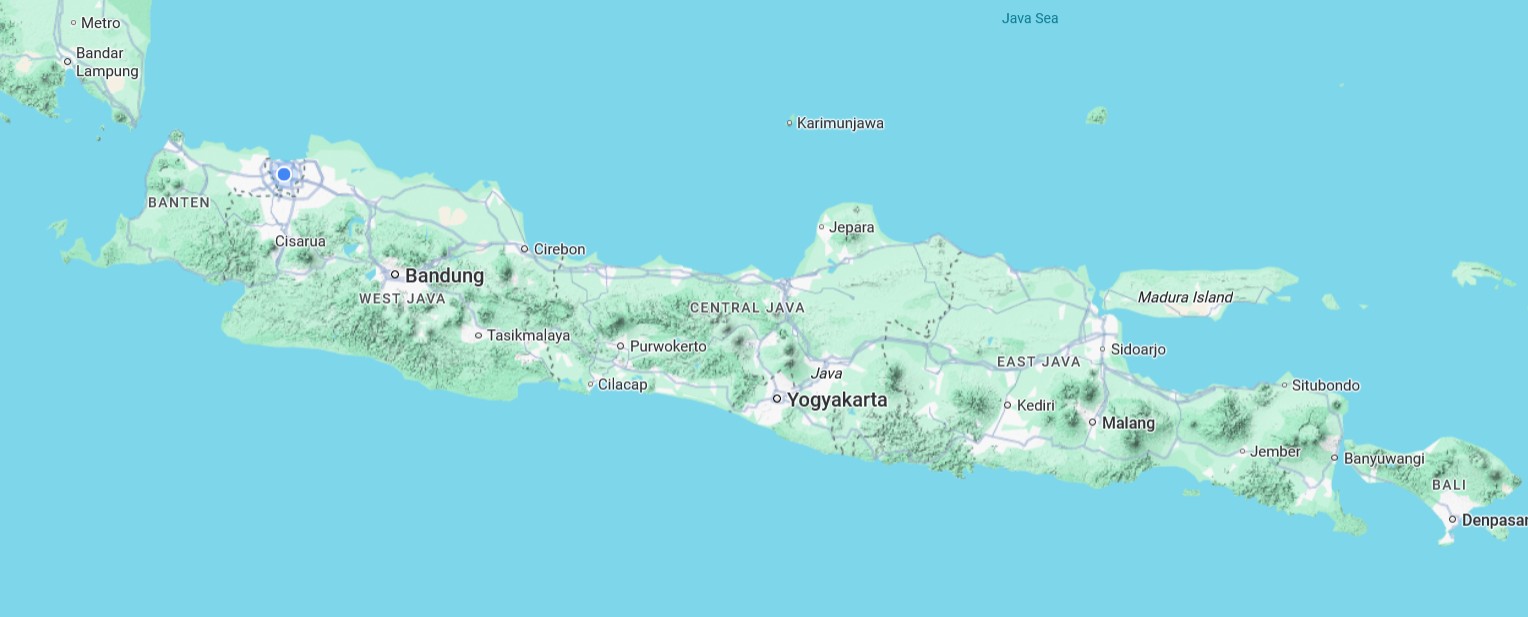Select the CENTRAL JAVA region label

click(746, 307)
